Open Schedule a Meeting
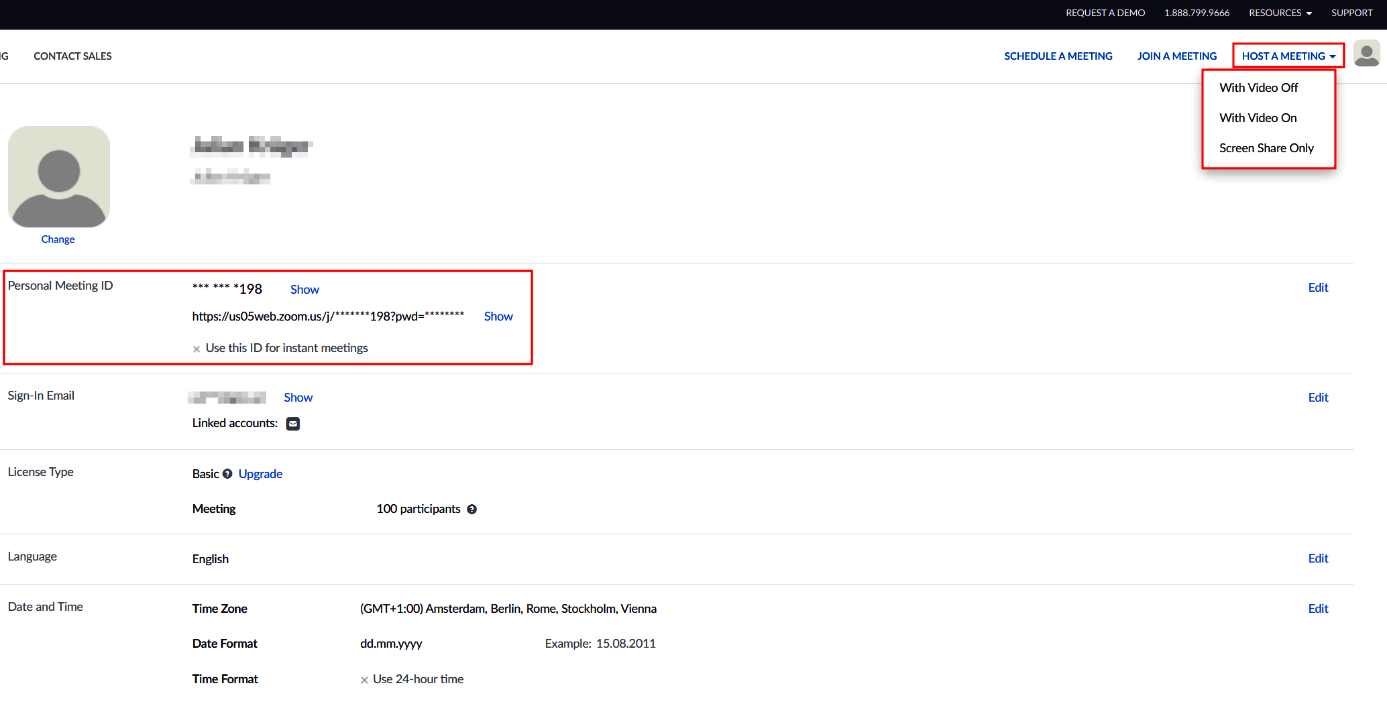The height and width of the screenshot is (712, 1387). [1058, 56]
